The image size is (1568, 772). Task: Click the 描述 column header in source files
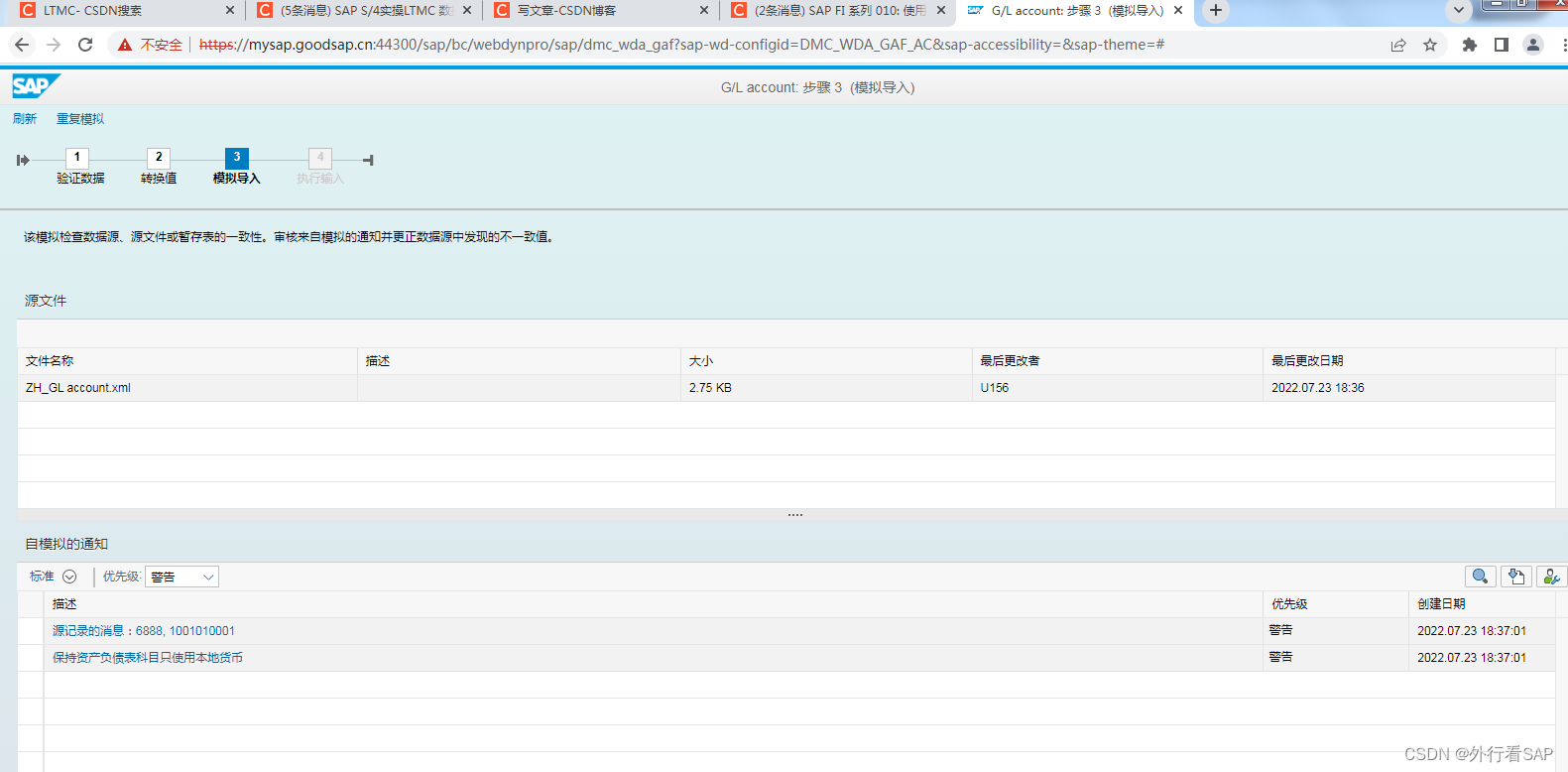click(519, 361)
